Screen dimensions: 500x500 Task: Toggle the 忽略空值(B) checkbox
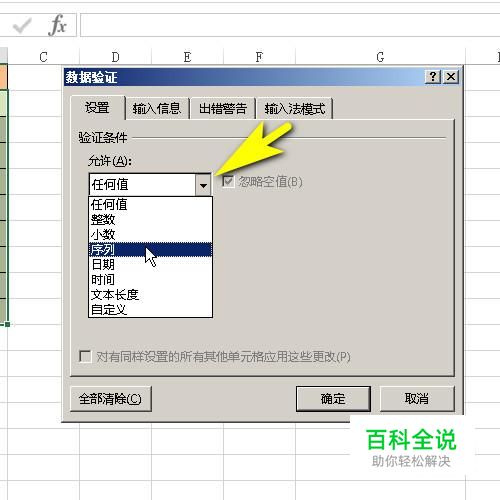click(228, 182)
